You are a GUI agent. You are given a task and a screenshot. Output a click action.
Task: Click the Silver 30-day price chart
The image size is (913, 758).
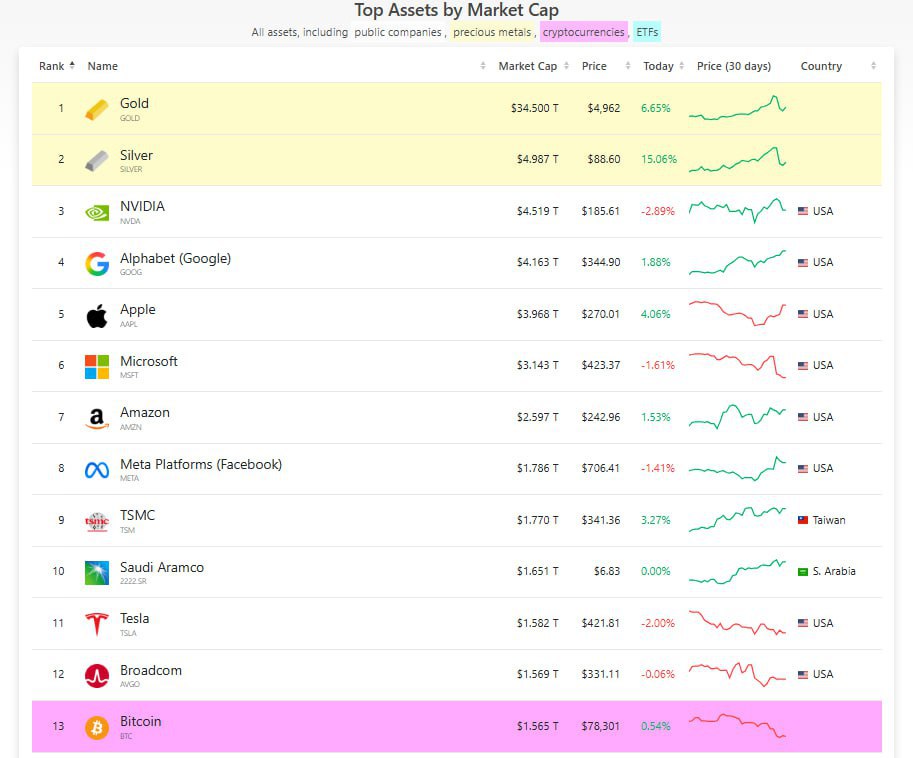[x=737, y=160]
